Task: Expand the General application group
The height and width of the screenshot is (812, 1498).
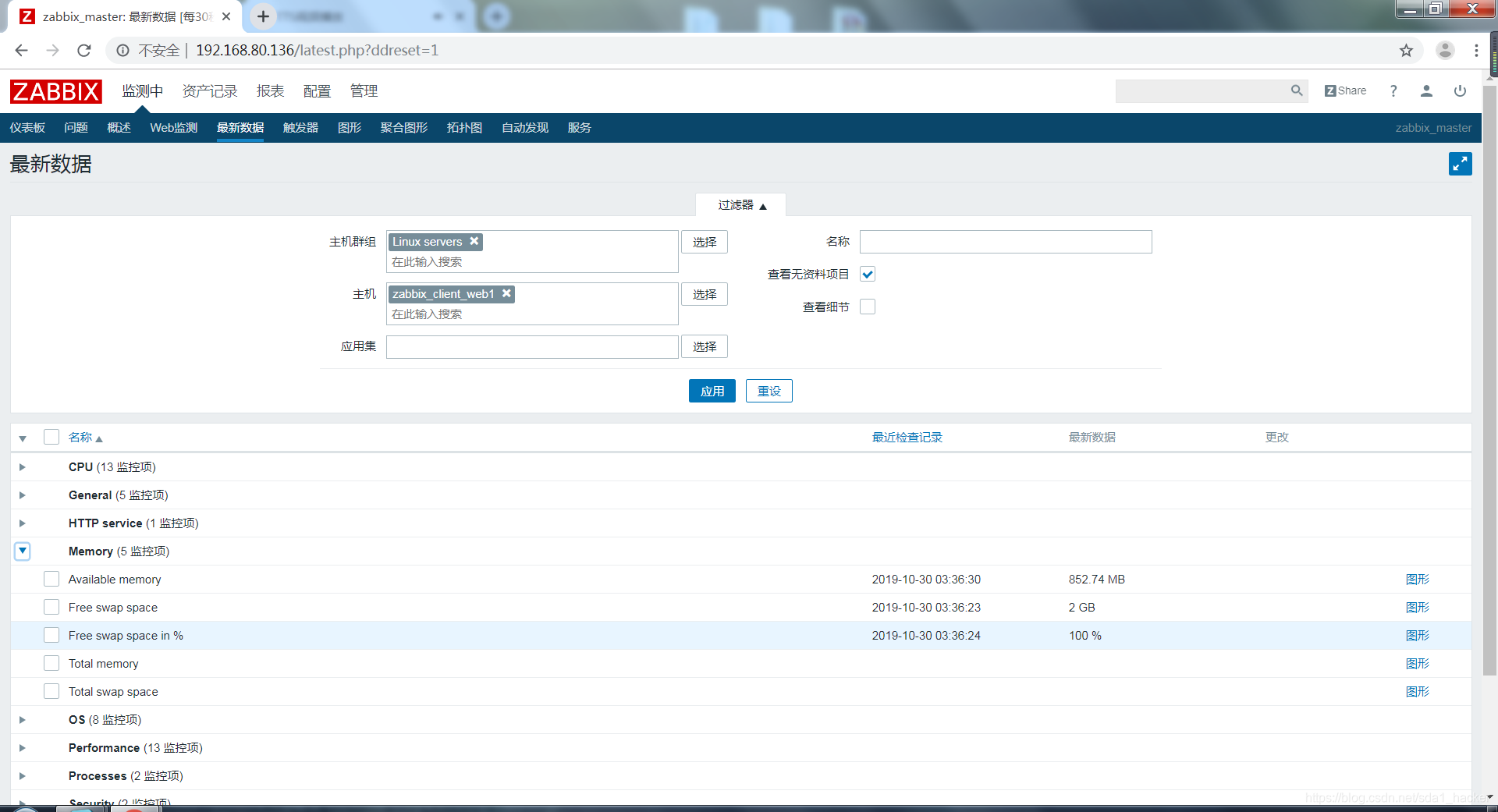Action: point(23,495)
